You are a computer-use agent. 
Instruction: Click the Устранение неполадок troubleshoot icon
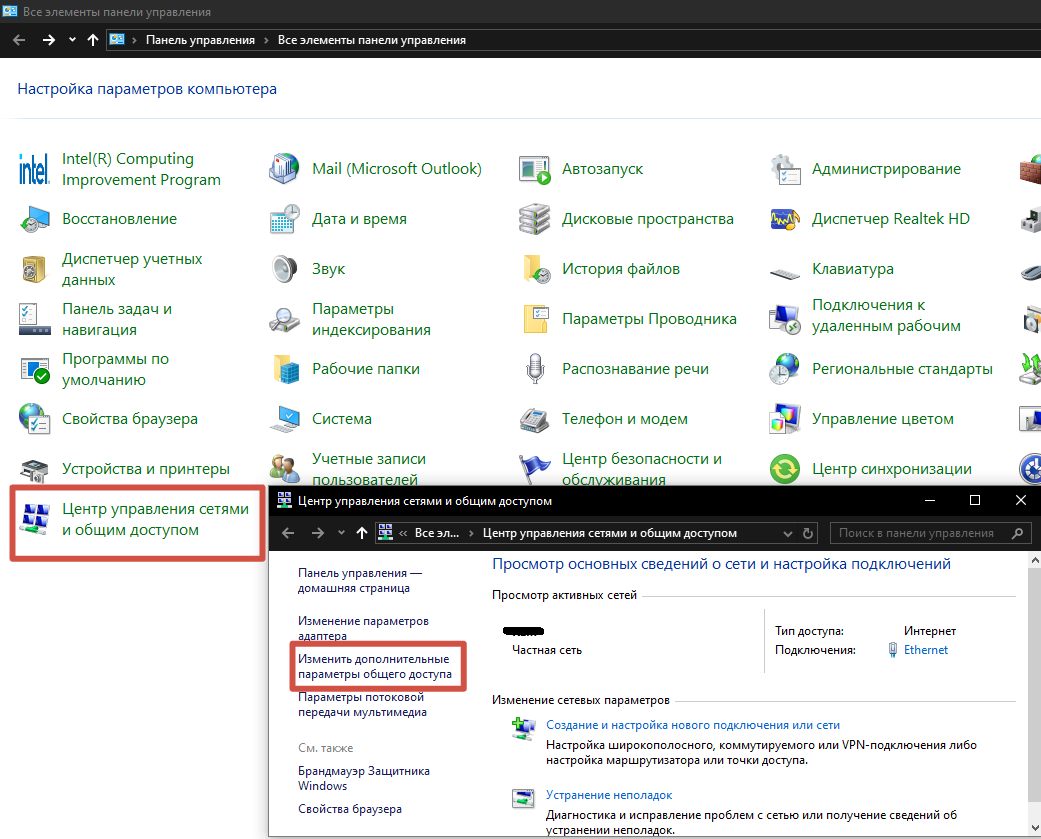(523, 798)
